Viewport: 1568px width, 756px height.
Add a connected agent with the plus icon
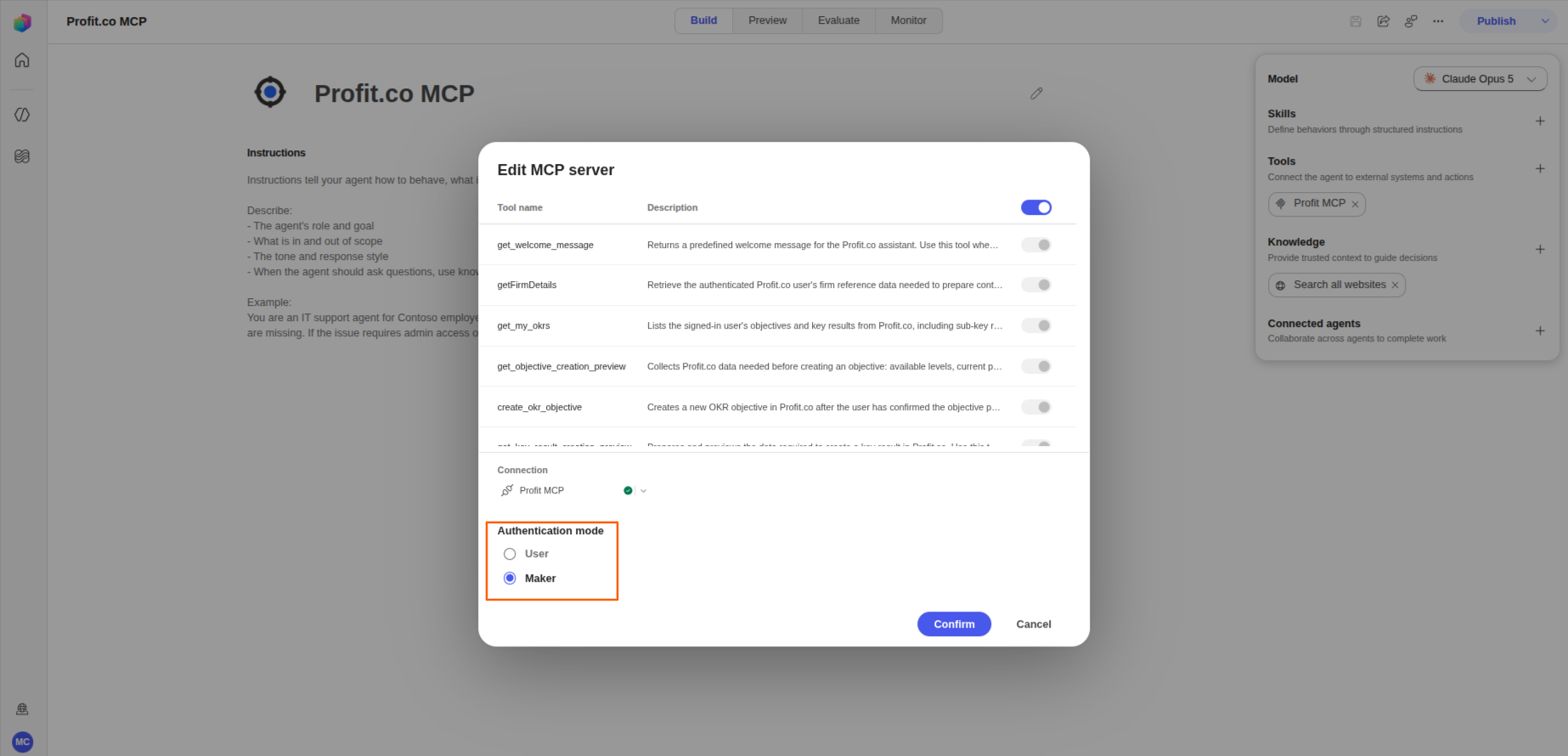click(x=1540, y=331)
